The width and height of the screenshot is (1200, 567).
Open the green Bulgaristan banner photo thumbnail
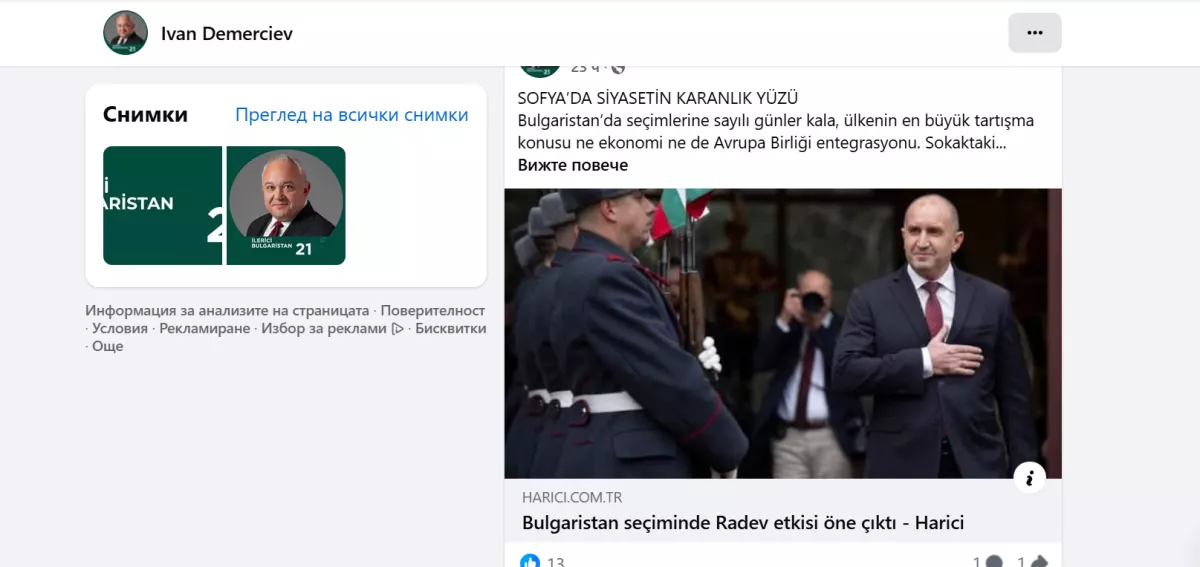162,205
